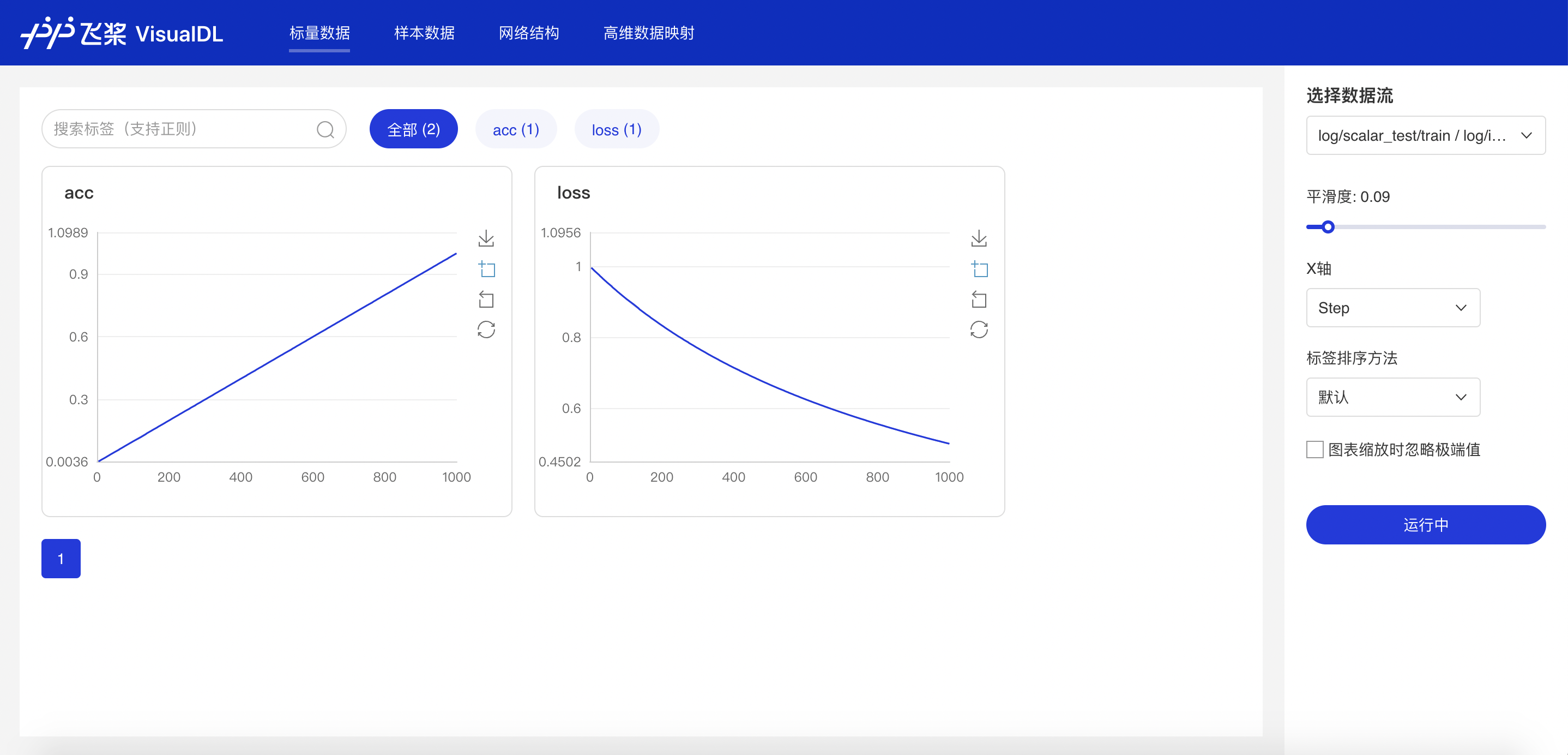This screenshot has height=755, width=1568.
Task: Click the 0.4502 axis value on loss chart
Action: pyautogui.click(x=560, y=462)
